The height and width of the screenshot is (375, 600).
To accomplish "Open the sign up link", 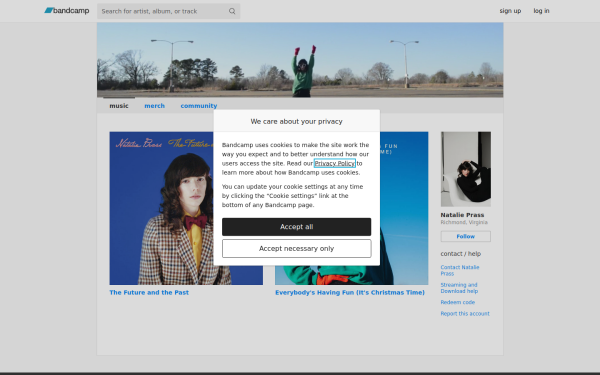I will coord(510,11).
